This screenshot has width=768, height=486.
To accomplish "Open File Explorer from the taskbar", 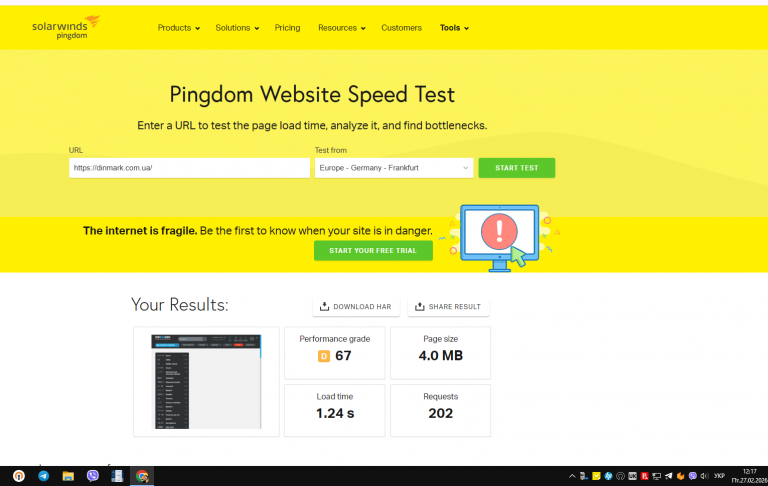I will [x=68, y=476].
